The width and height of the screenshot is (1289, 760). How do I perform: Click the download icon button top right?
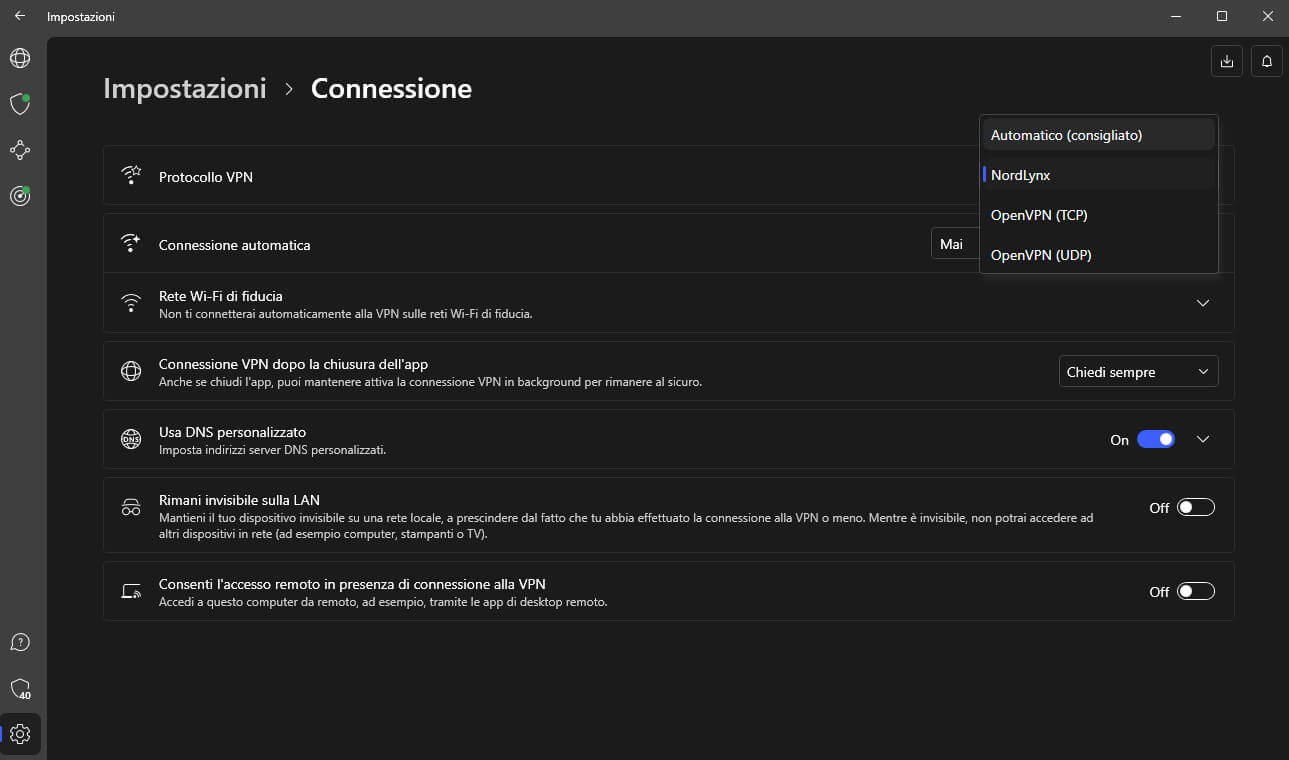[1226, 61]
